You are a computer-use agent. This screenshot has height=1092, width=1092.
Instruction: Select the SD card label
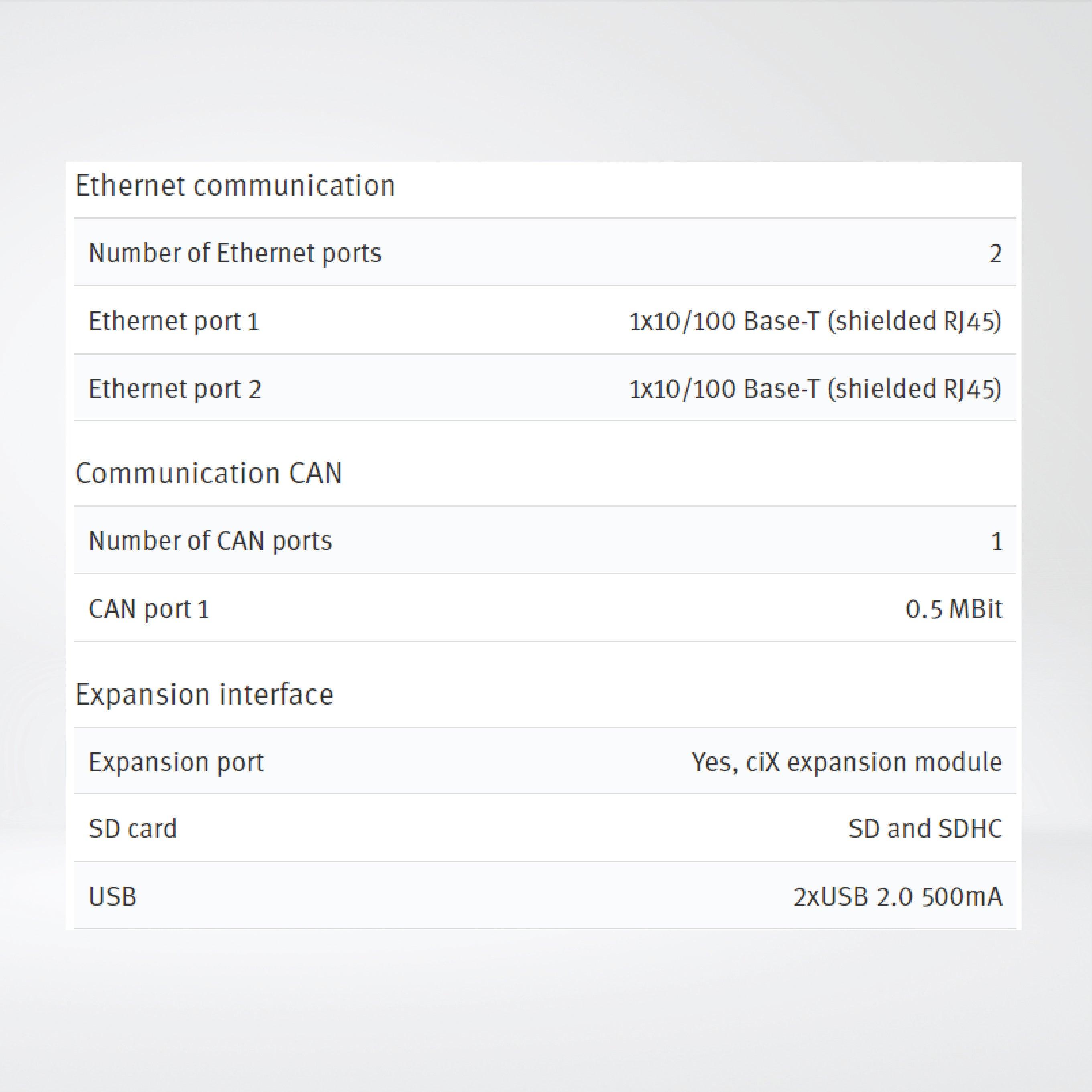coord(133,828)
